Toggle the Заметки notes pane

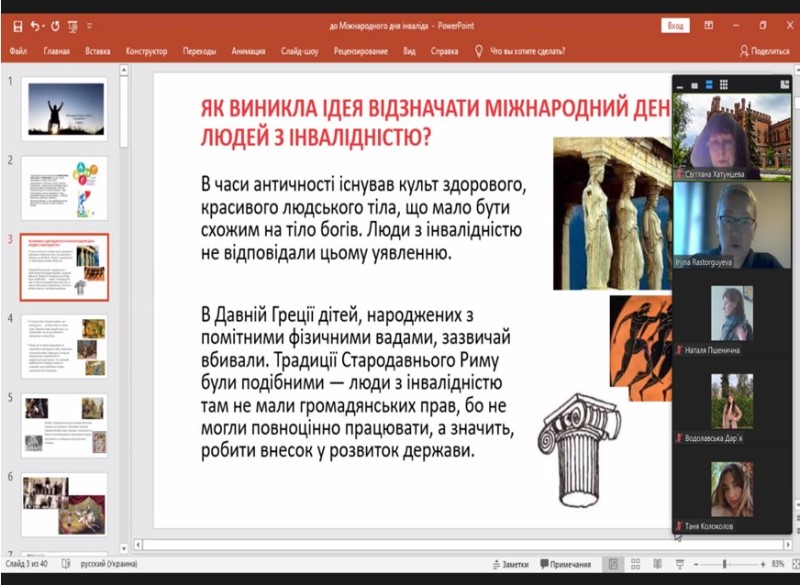coord(510,564)
